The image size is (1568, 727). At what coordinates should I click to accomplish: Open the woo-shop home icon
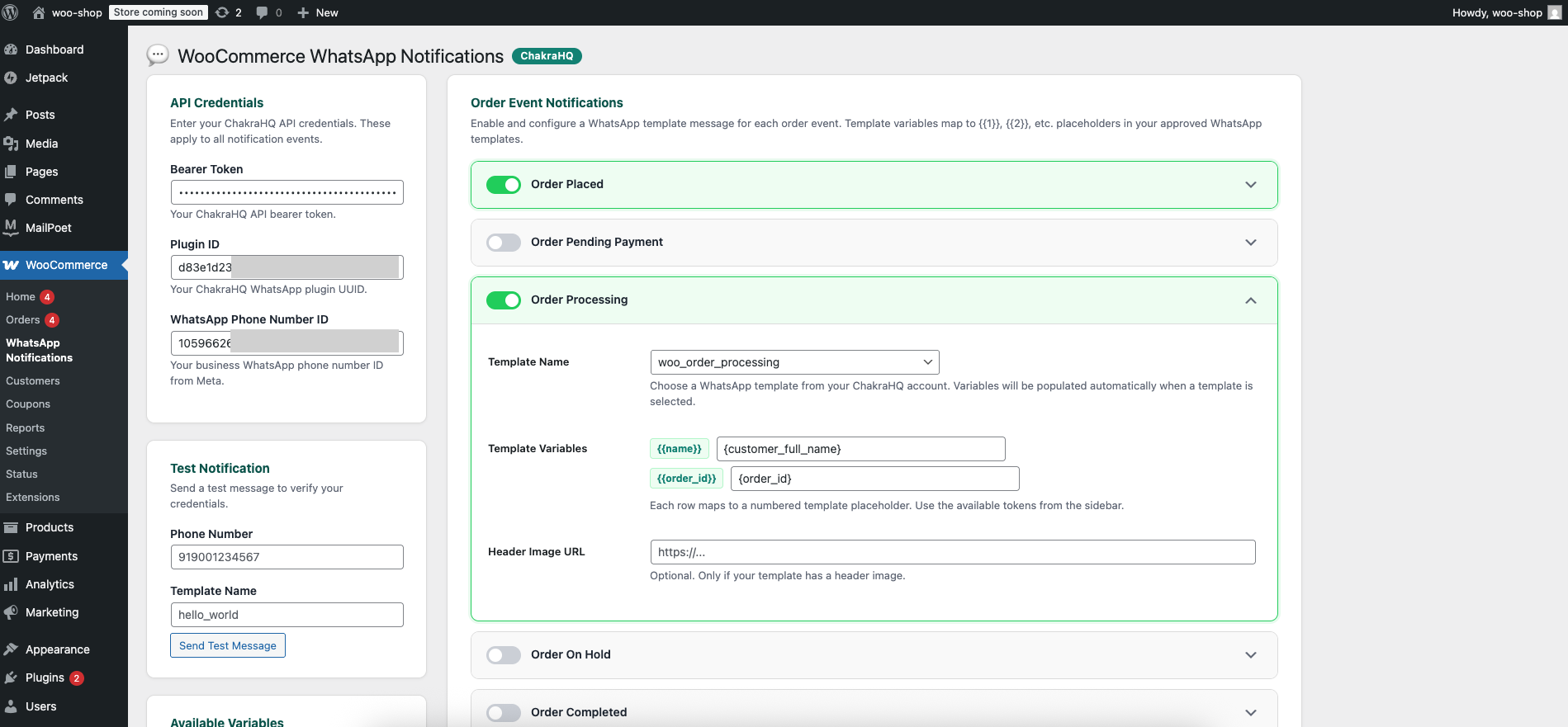click(39, 12)
